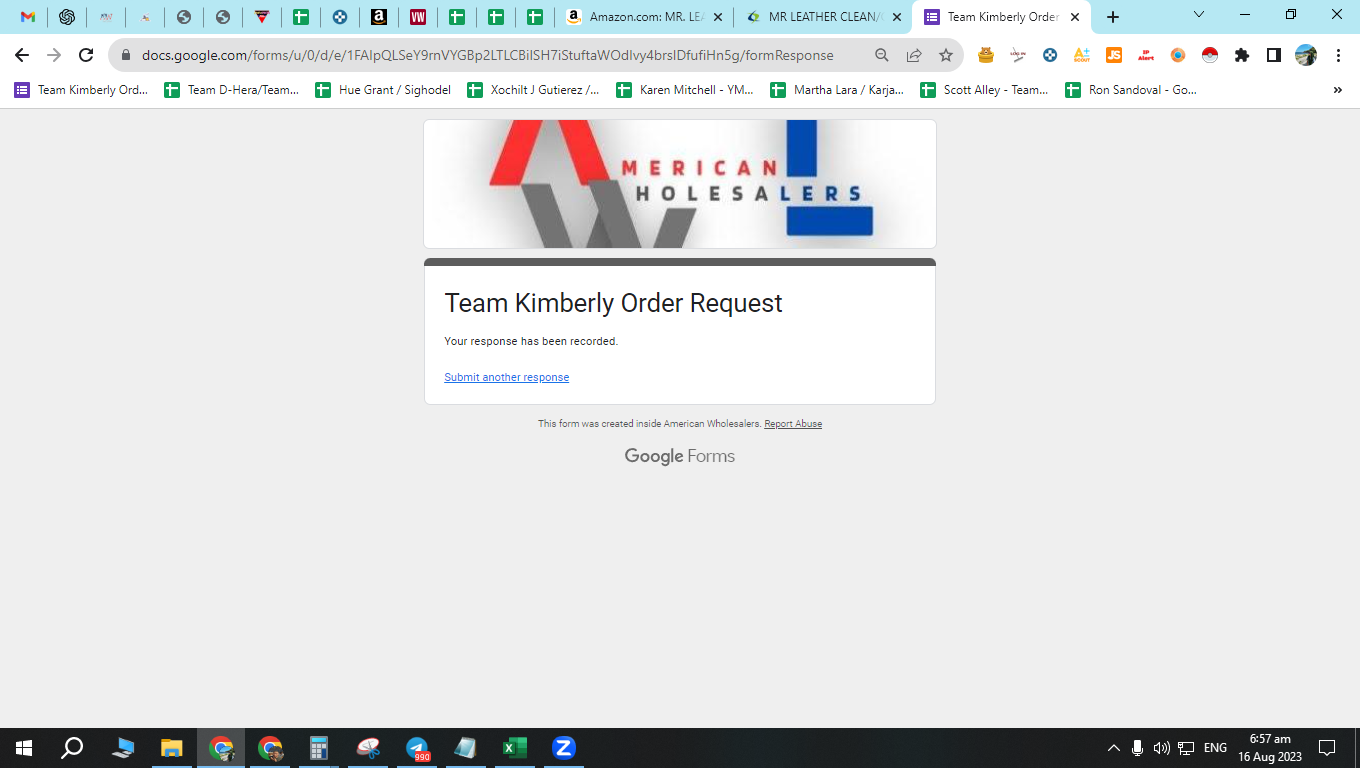This screenshot has height=768, width=1360.
Task: Open Team D-Hera/Team bookmark
Action: pyautogui.click(x=232, y=90)
